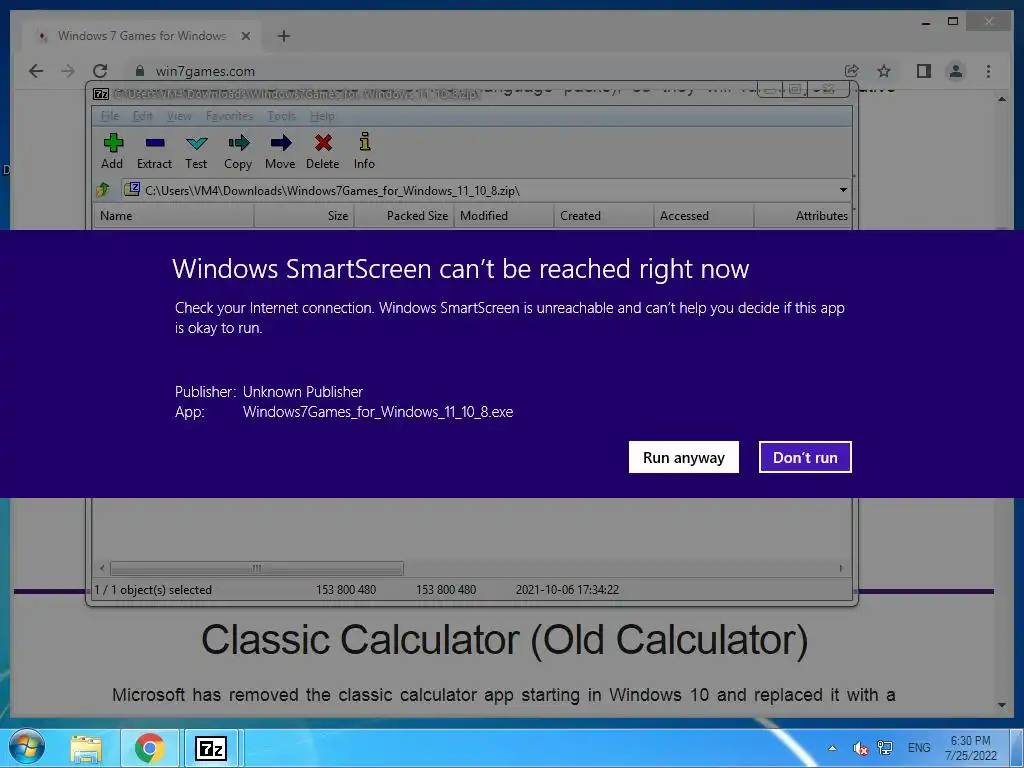Click Chrome's back navigation arrow
Image resolution: width=1024 pixels, height=768 pixels.
(36, 71)
